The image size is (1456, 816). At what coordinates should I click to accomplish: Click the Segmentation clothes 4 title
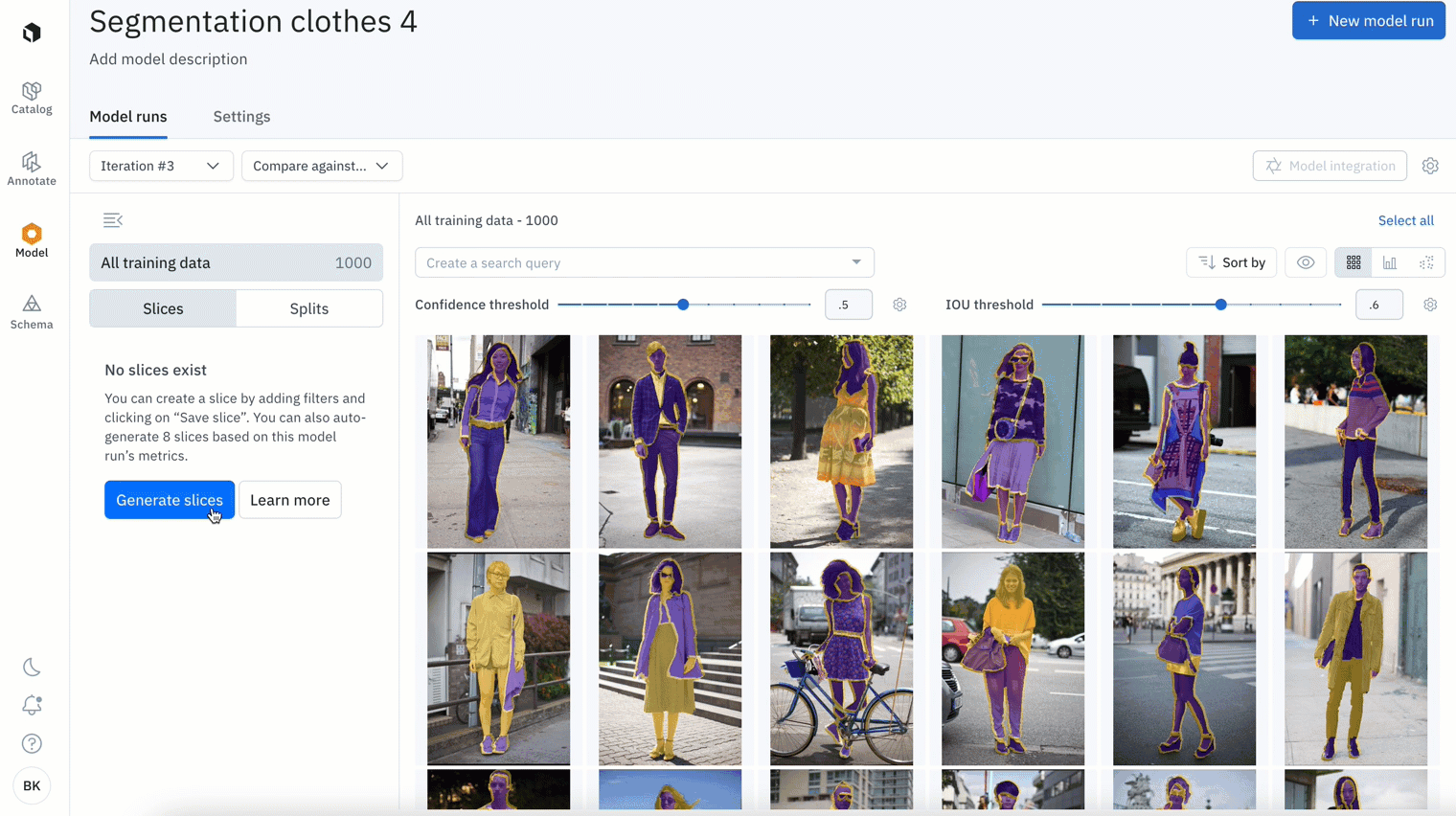pyautogui.click(x=253, y=21)
